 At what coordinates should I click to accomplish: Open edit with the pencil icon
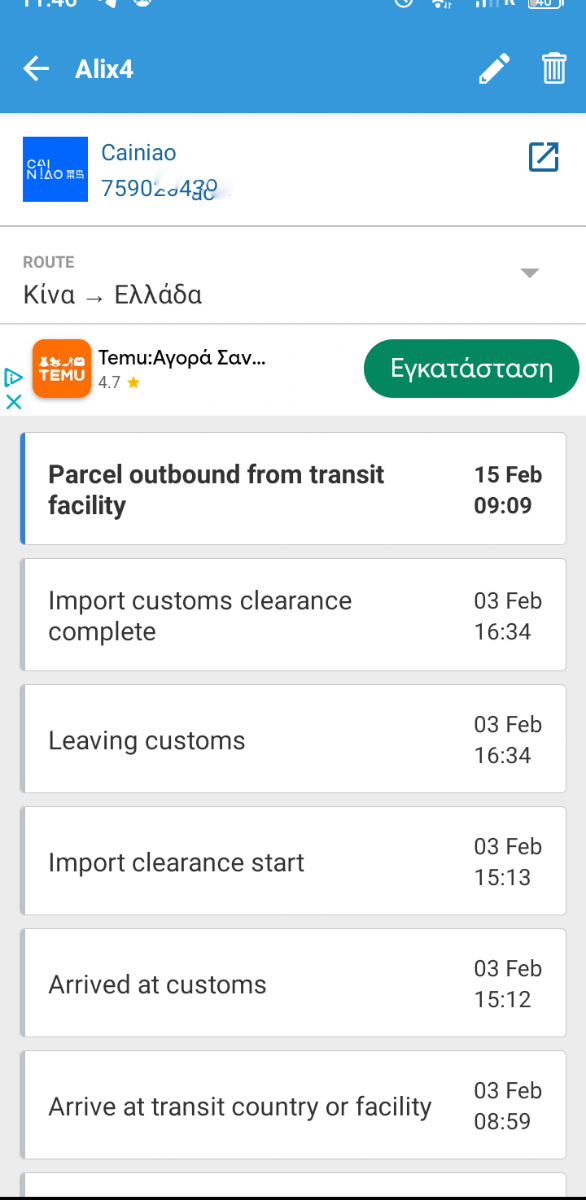pyautogui.click(x=494, y=69)
